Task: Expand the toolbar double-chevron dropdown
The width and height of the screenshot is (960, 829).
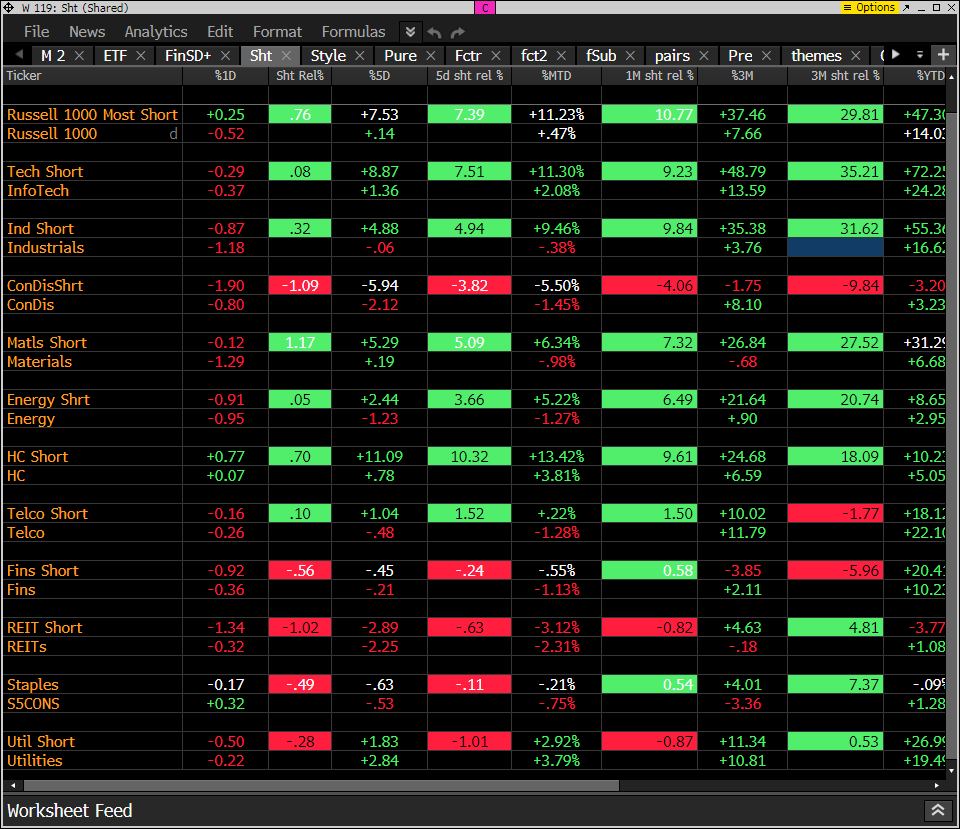Action: tap(410, 32)
